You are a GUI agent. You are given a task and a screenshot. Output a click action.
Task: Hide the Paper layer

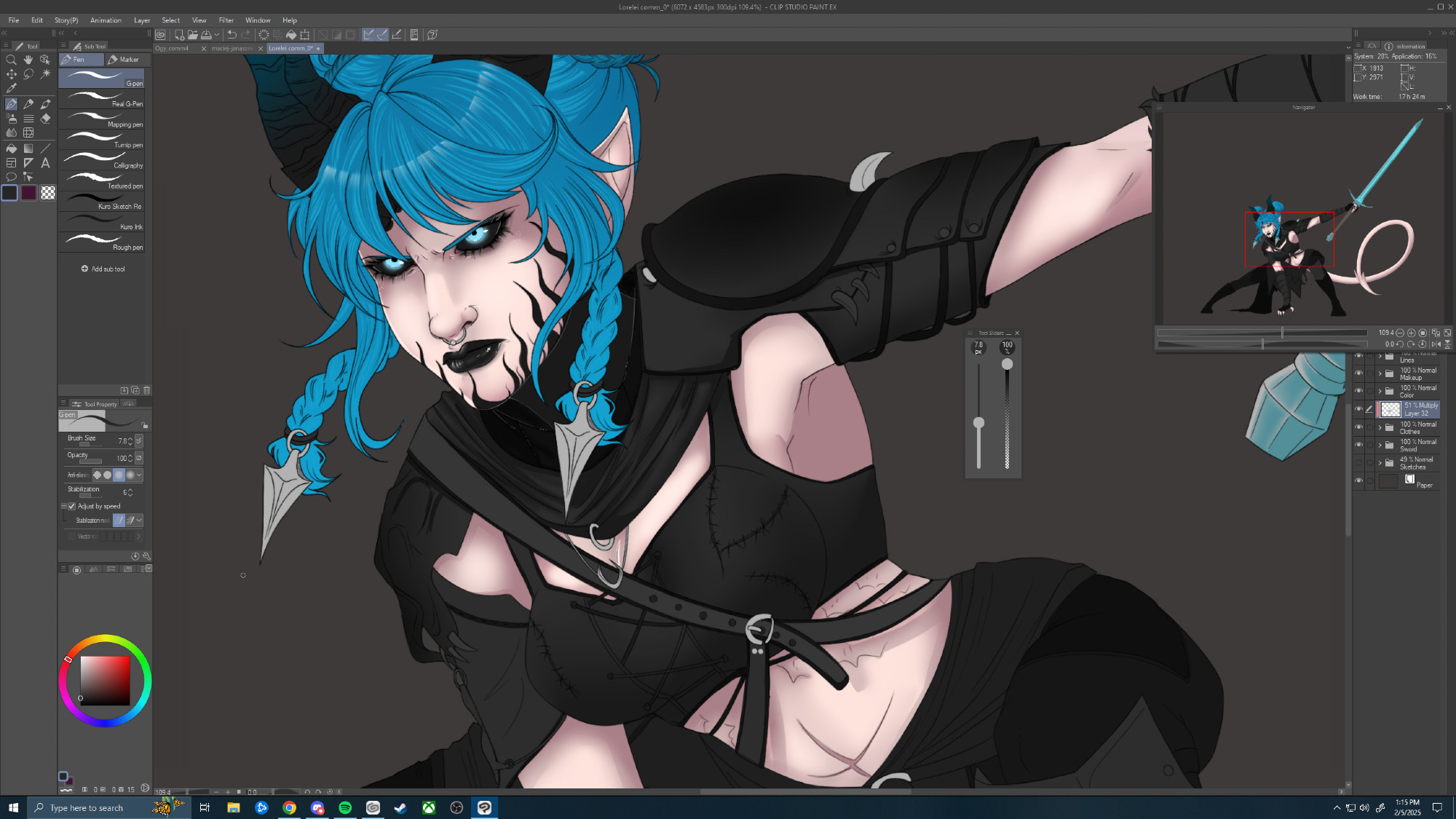tap(1358, 480)
